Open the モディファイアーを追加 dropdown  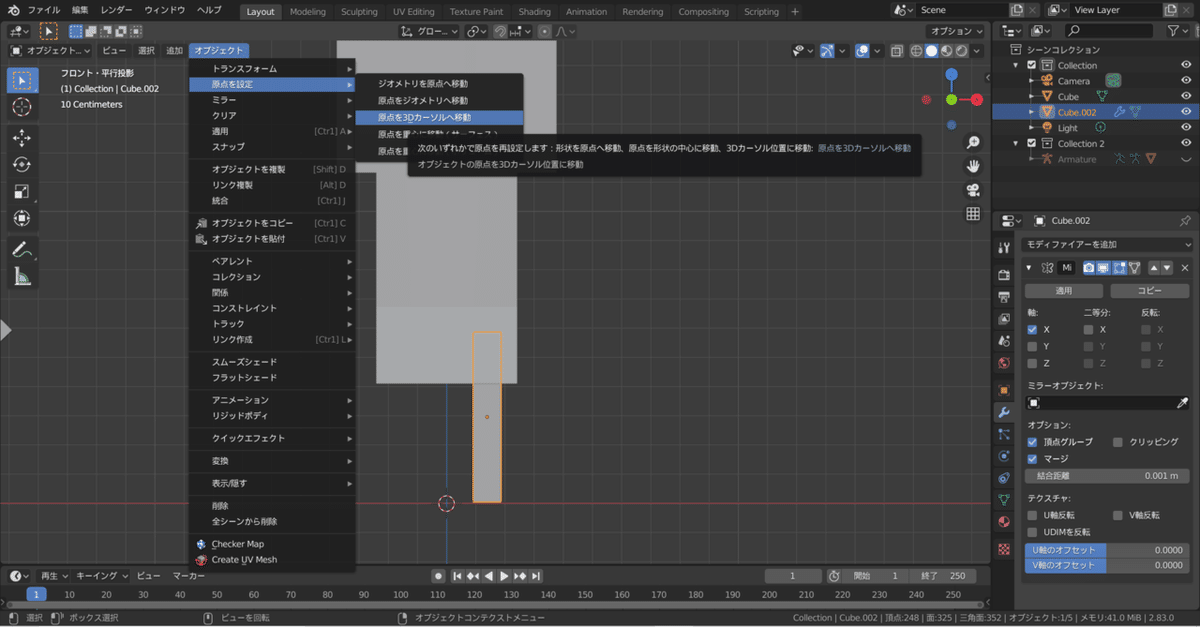1108,244
